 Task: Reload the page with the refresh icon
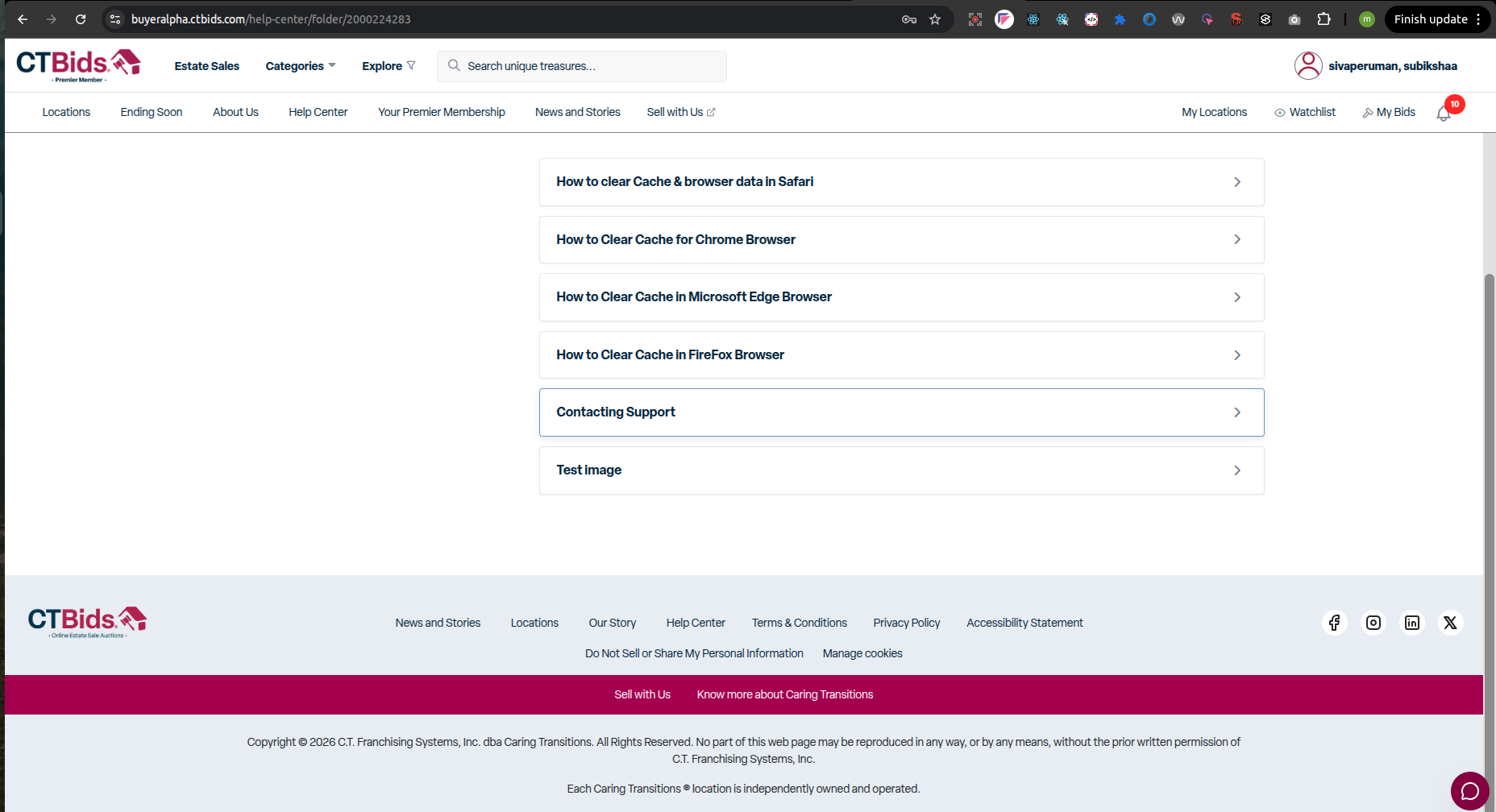pos(81,19)
